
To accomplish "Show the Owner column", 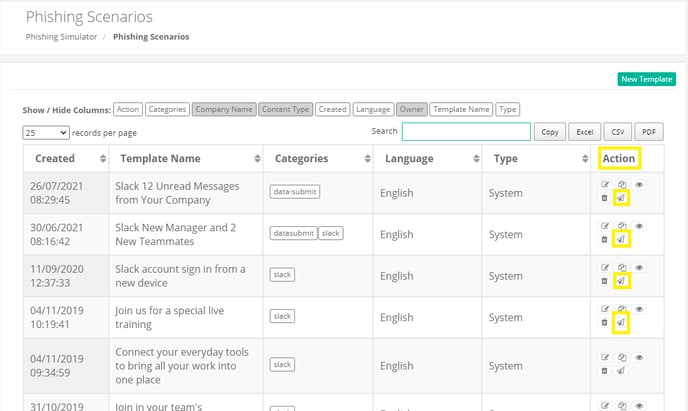I will tap(412, 109).
